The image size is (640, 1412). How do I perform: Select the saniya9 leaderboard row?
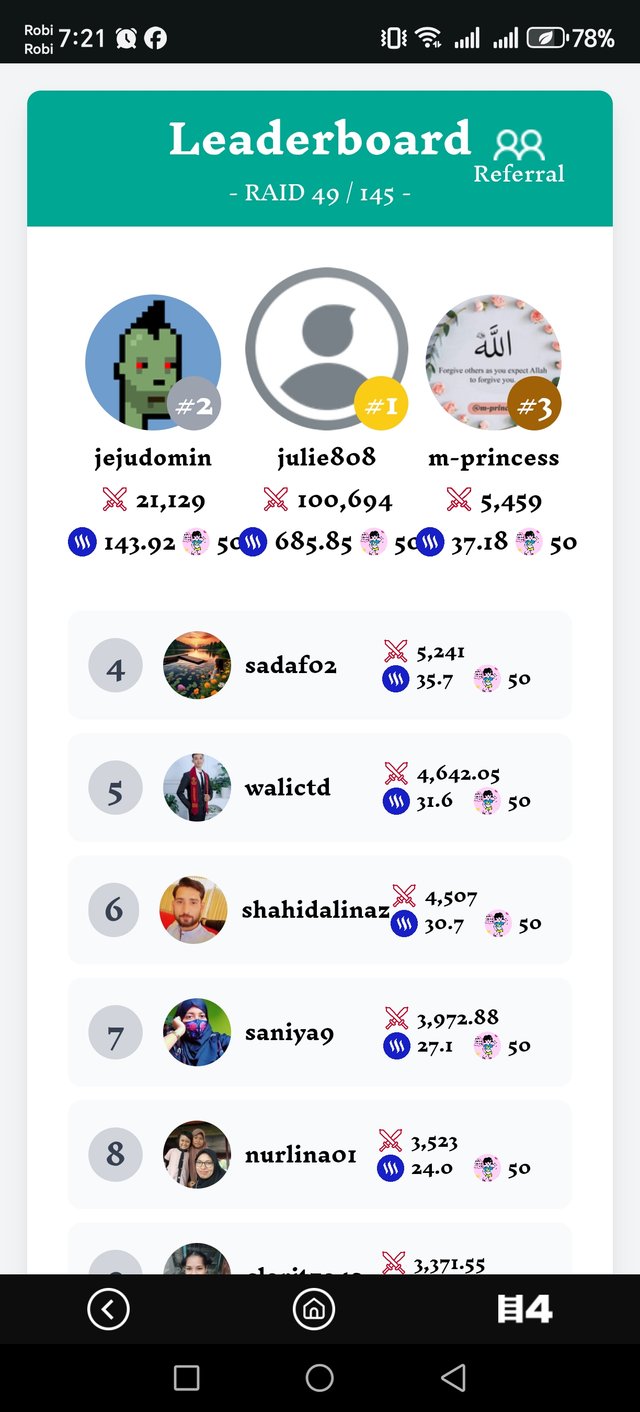(x=320, y=1032)
